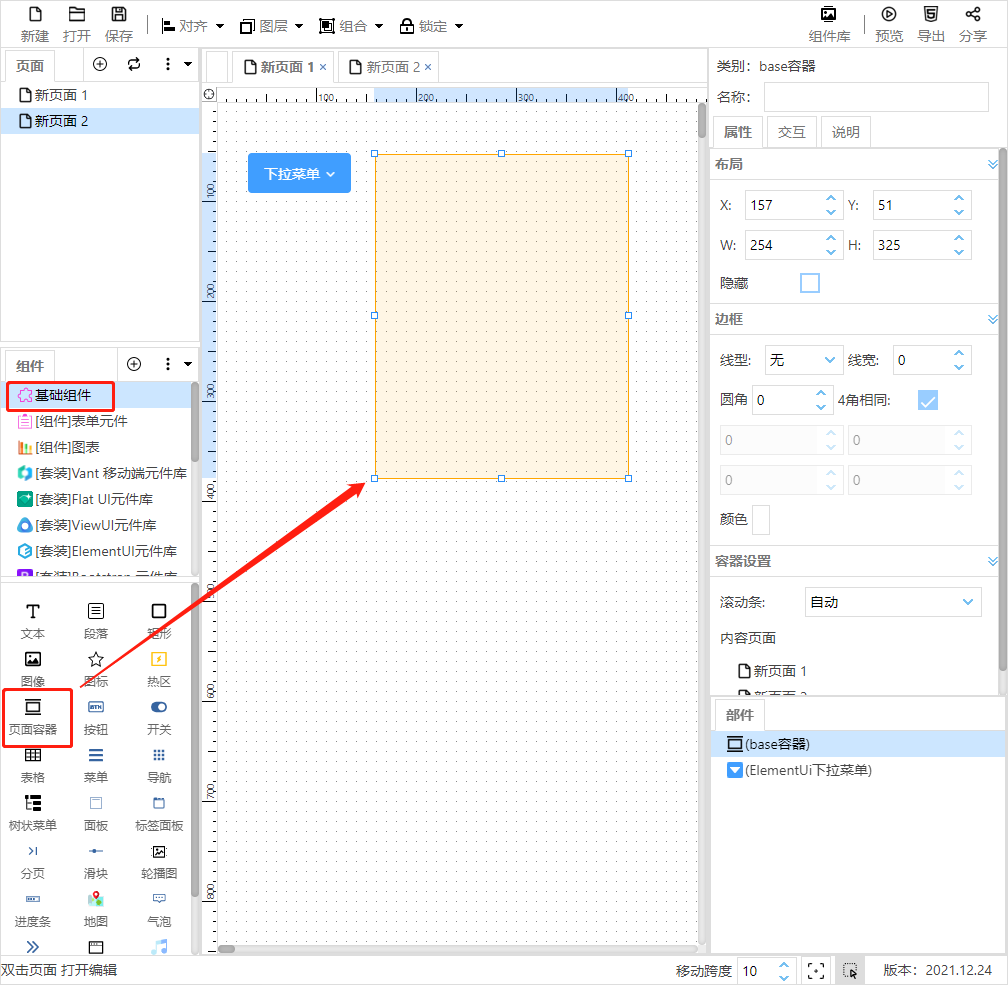Click the 打开 (open) folder icon
The height and width of the screenshot is (985, 1008).
[x=77, y=15]
